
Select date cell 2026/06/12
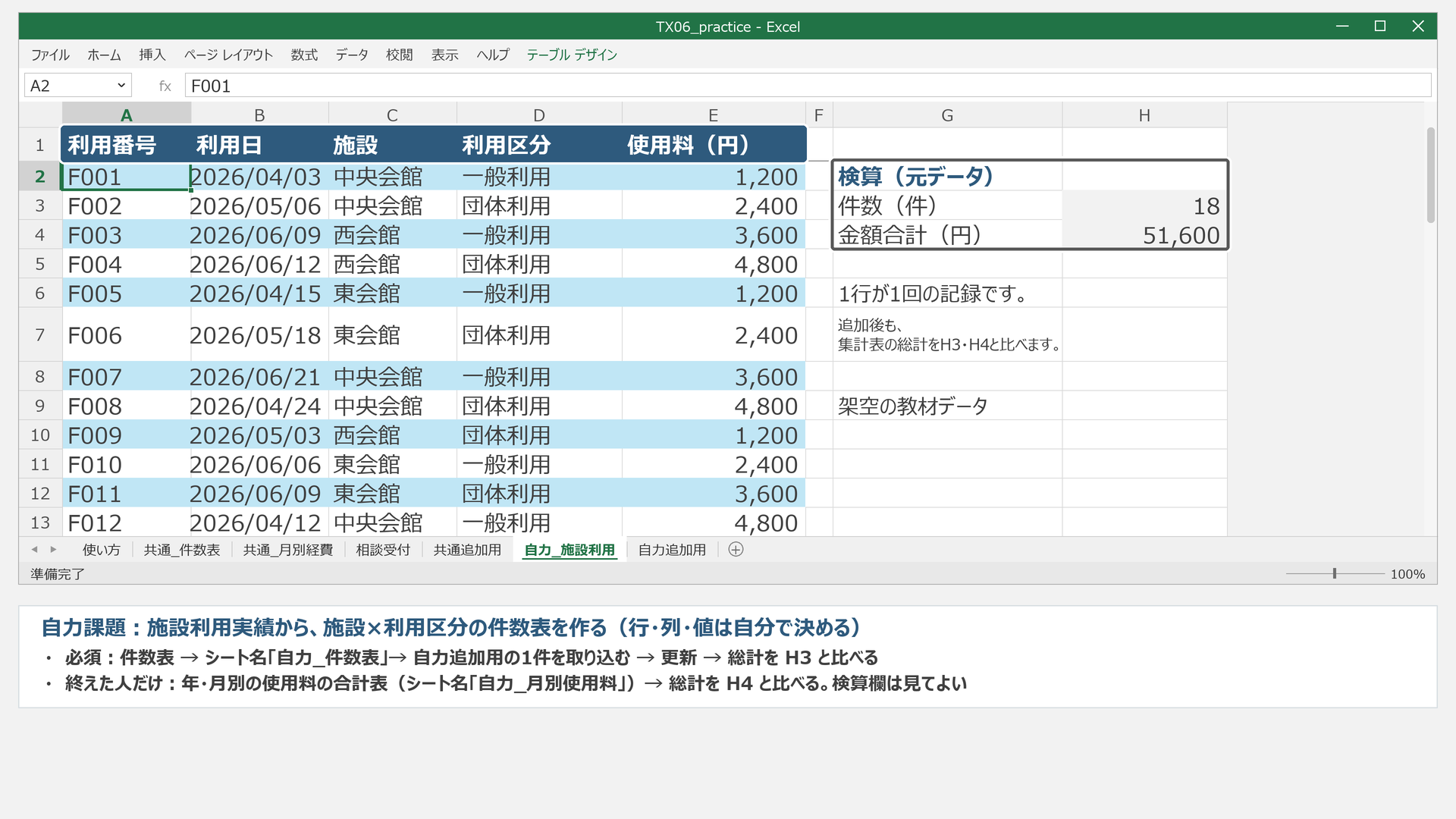[259, 264]
